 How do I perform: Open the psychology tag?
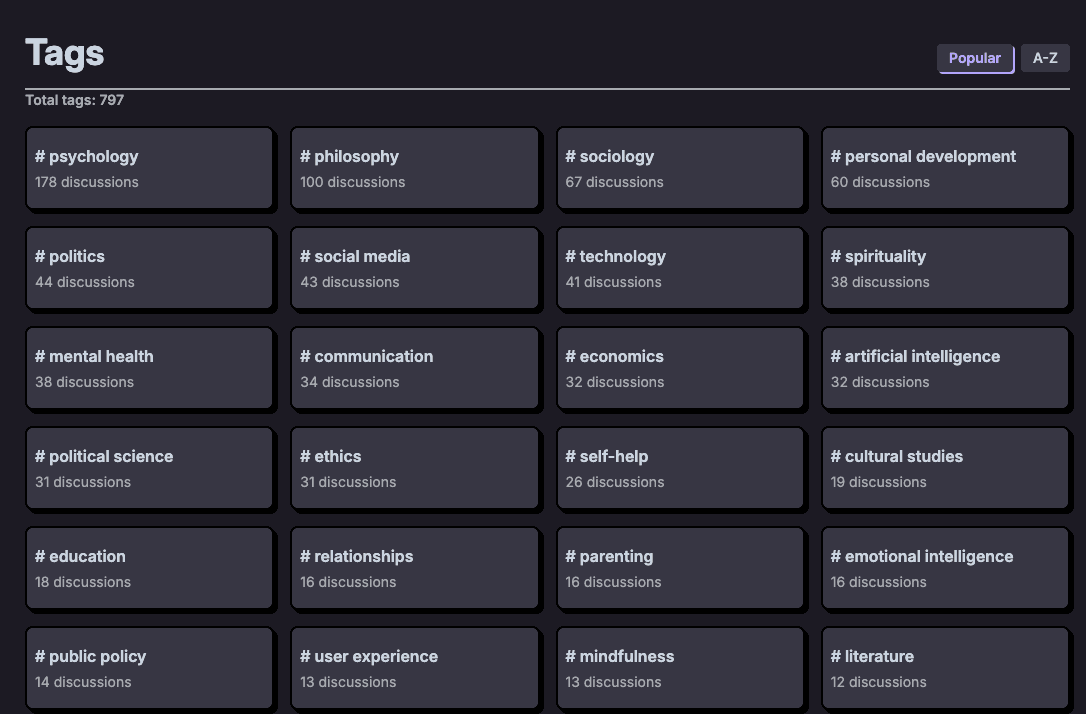[x=150, y=168]
